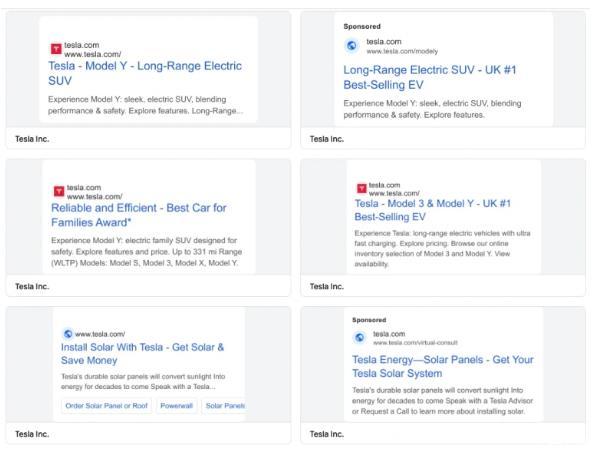The width and height of the screenshot is (592, 451).
Task: Click www.tesla.com/modely URL in sponsored ad
Action: coord(402,51)
